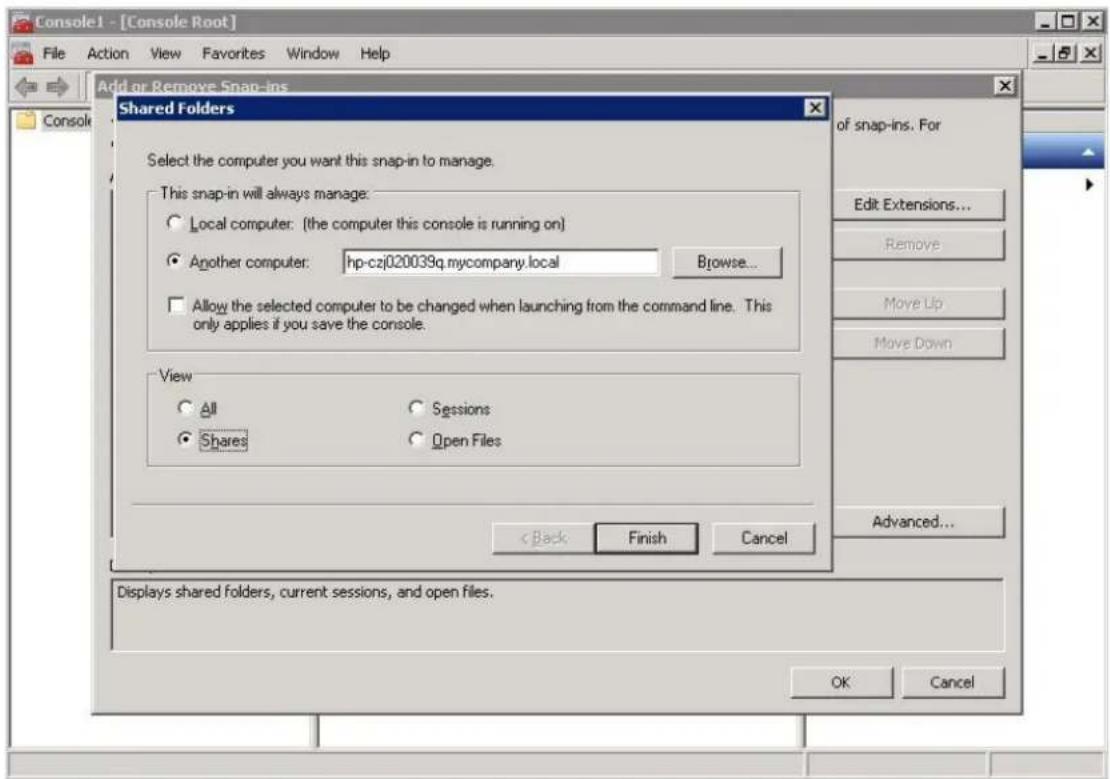
Task: Open the Help menu
Action: [x=374, y=54]
